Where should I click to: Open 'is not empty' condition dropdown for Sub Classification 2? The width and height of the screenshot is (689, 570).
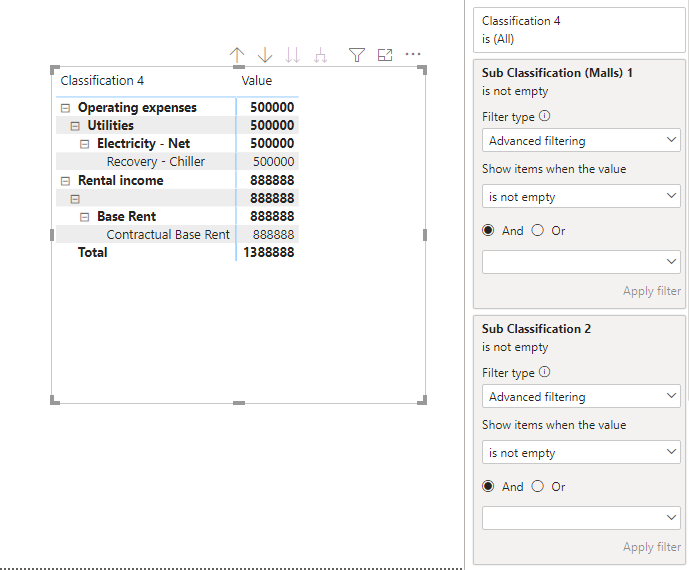pyautogui.click(x=581, y=452)
